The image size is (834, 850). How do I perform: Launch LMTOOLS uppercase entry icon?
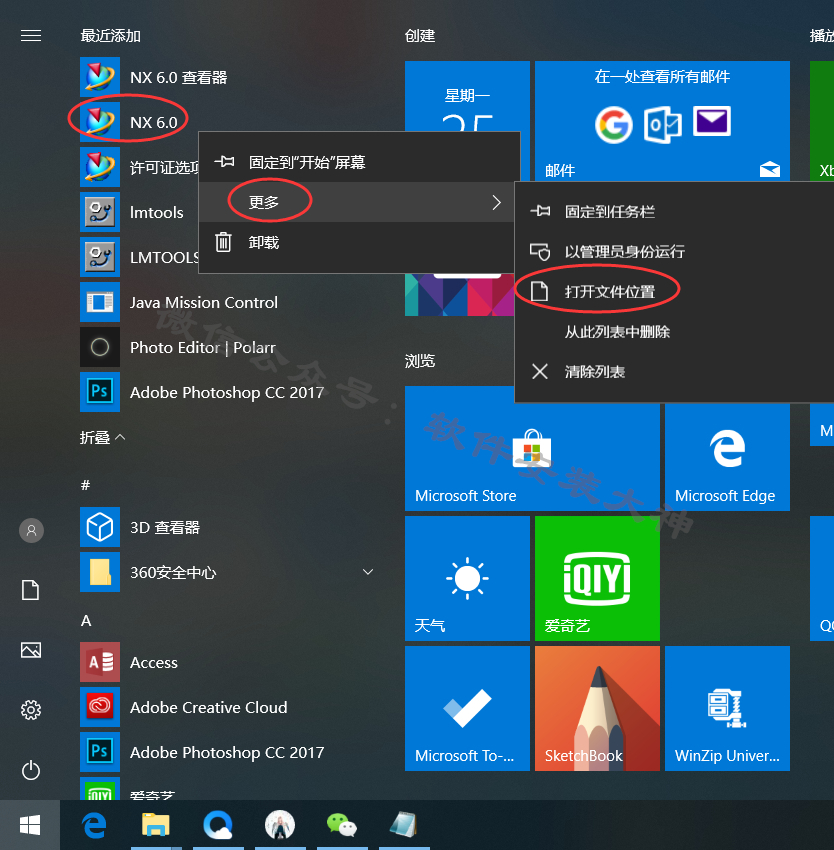click(100, 257)
